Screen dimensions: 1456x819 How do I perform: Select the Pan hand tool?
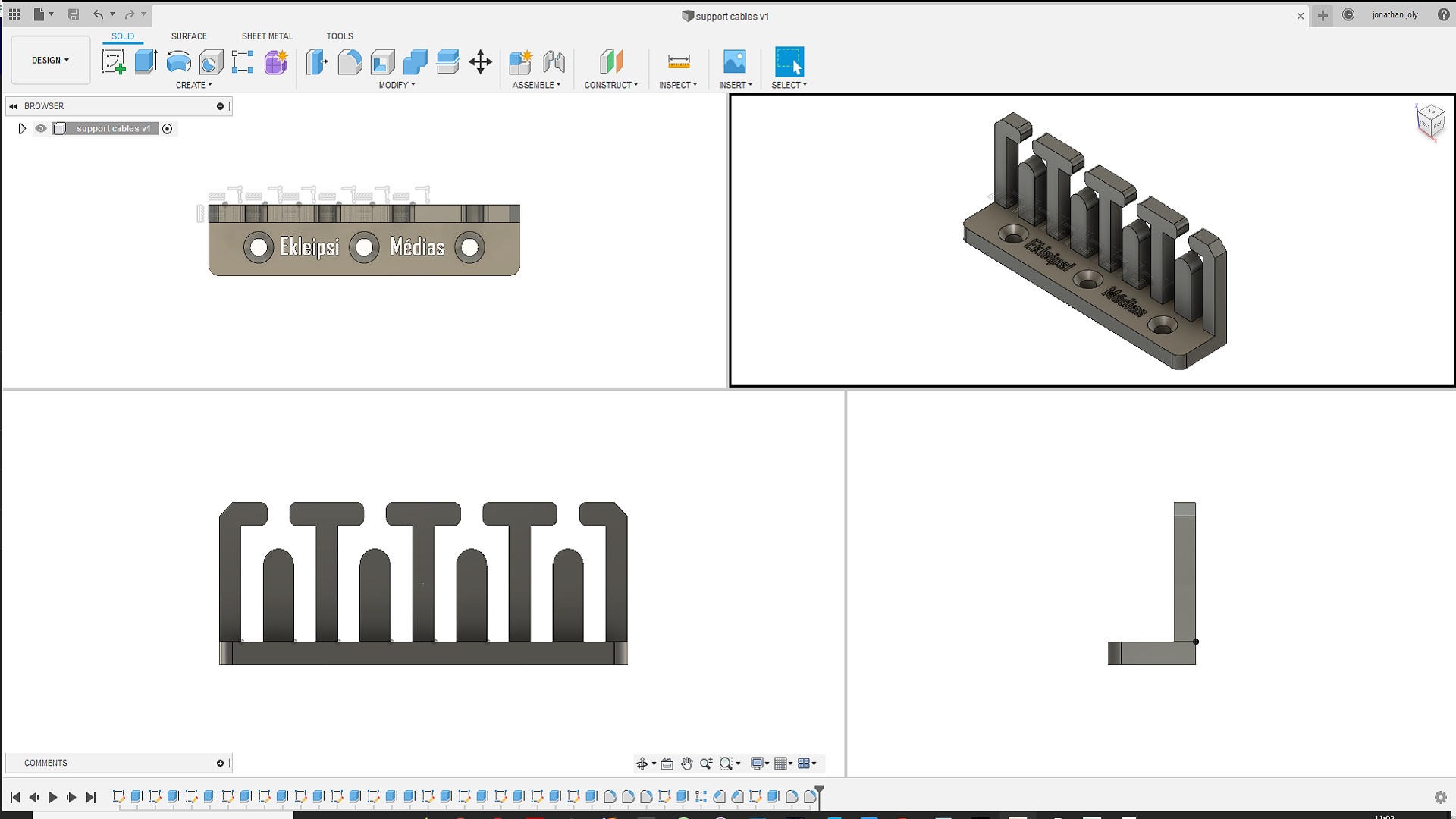(x=686, y=764)
